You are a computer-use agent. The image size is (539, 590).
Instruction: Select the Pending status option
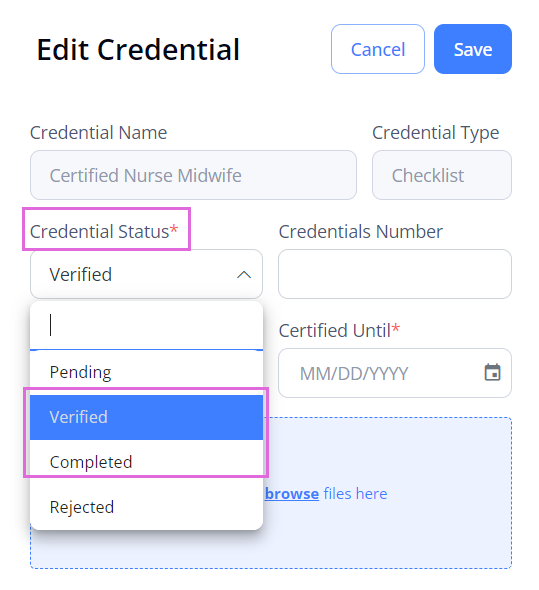tap(146, 372)
